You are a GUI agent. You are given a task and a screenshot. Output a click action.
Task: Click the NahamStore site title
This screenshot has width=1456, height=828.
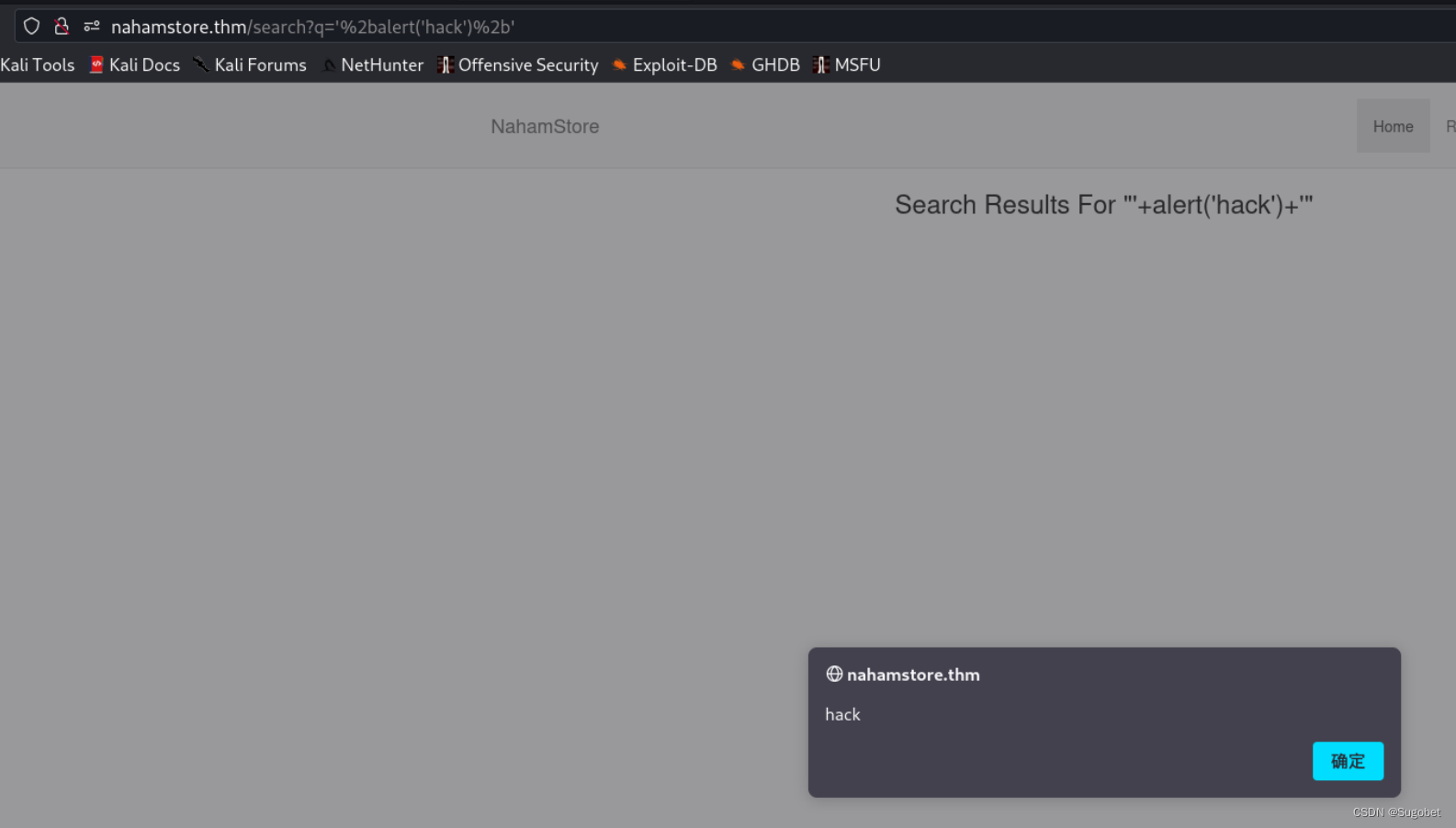545,127
